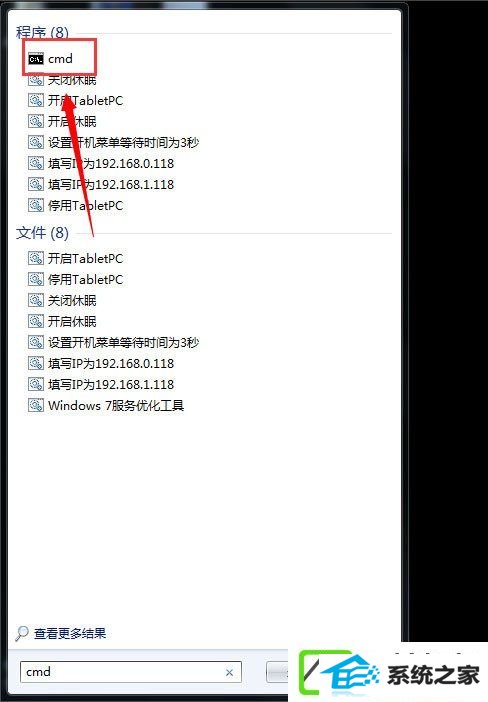Open the cmd program result
Viewport: 488px width, 702px height.
[50, 59]
